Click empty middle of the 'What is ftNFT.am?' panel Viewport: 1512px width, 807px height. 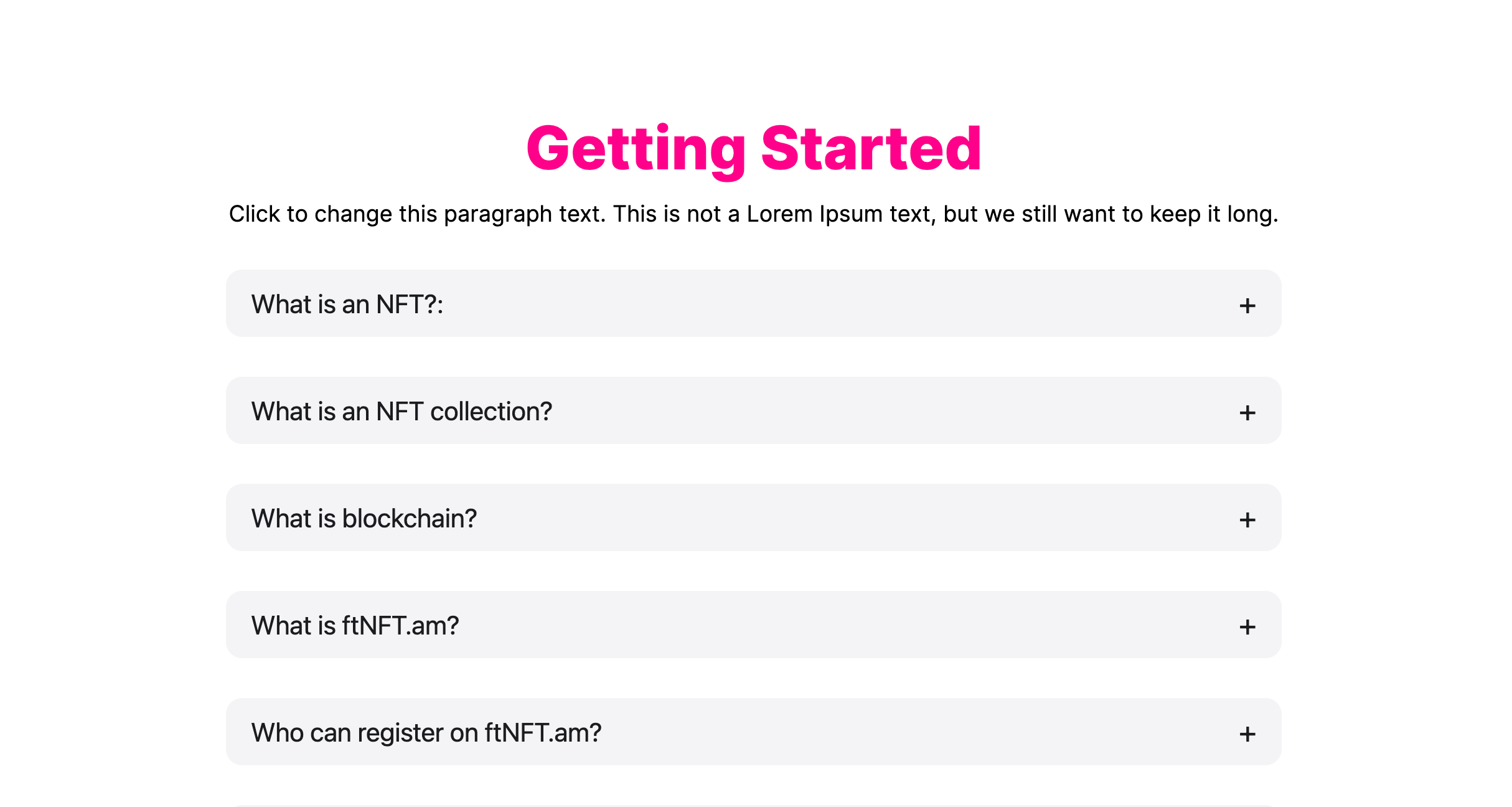(753, 625)
